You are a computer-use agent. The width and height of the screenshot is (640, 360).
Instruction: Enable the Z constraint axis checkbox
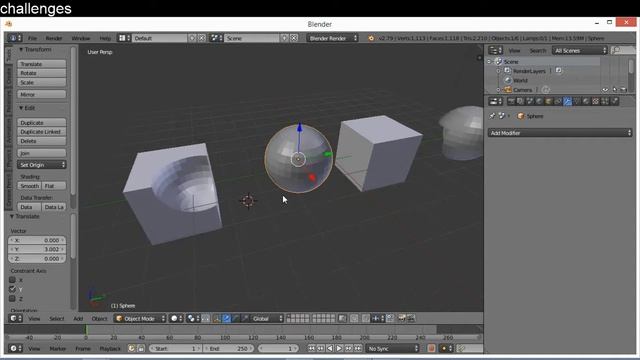[12, 298]
